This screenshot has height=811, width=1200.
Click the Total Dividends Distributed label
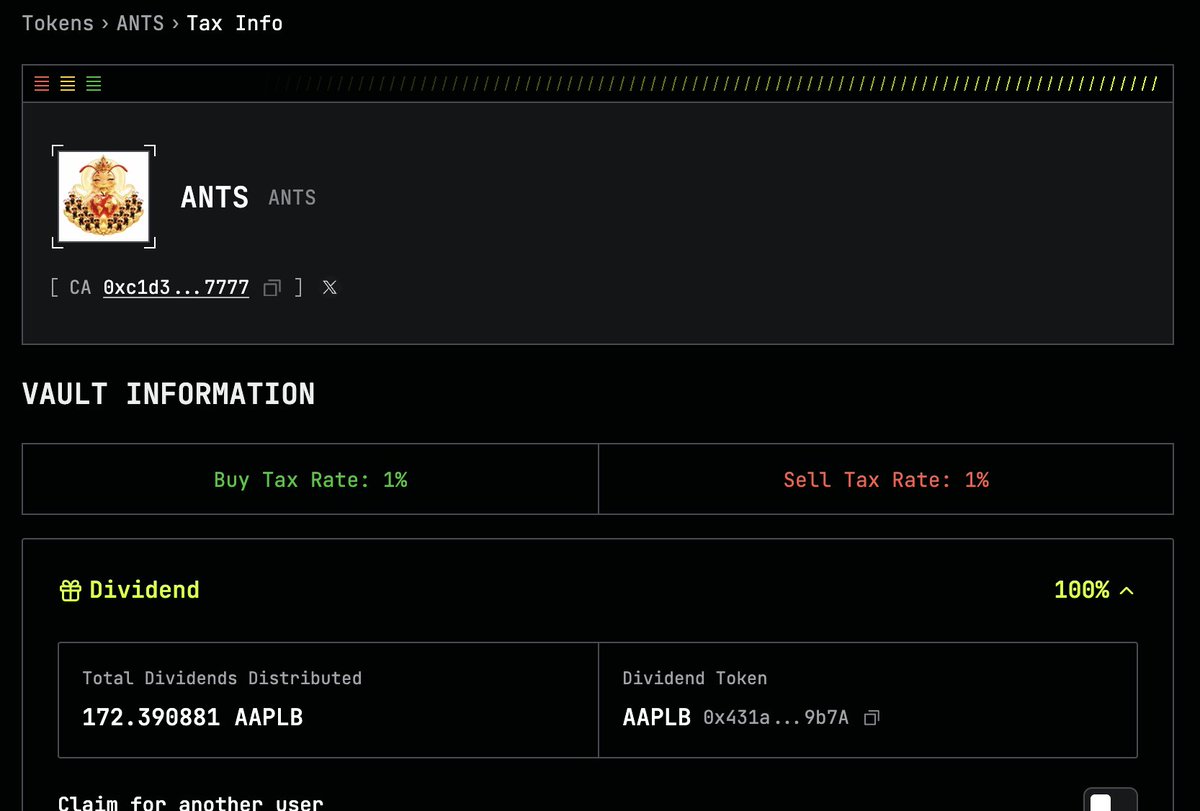tap(222, 678)
